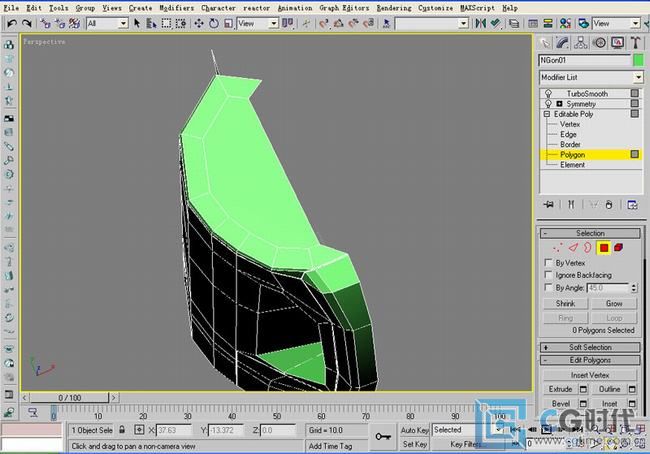The image size is (650, 454).
Task: Click the Mirror tool icon
Action: [x=481, y=24]
